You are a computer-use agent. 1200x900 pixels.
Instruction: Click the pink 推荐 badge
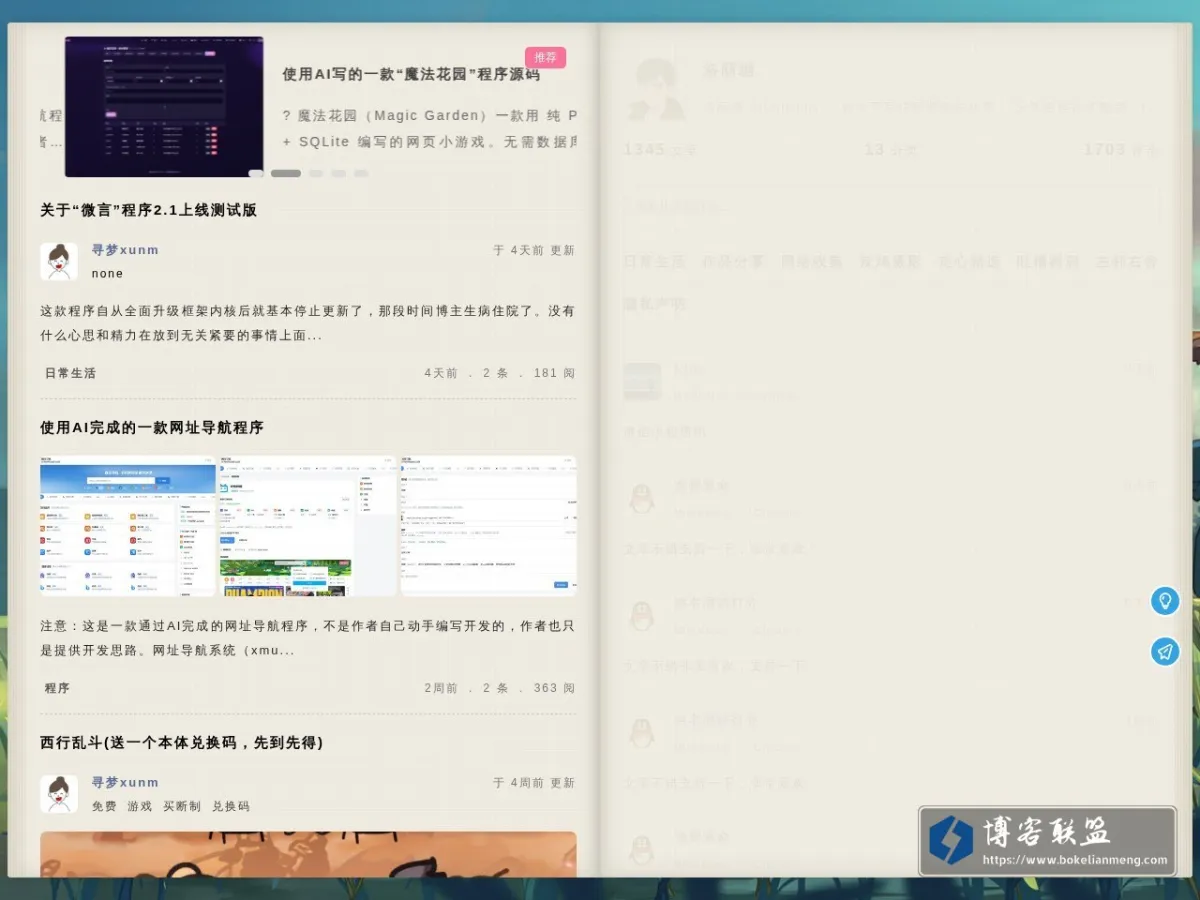(545, 57)
